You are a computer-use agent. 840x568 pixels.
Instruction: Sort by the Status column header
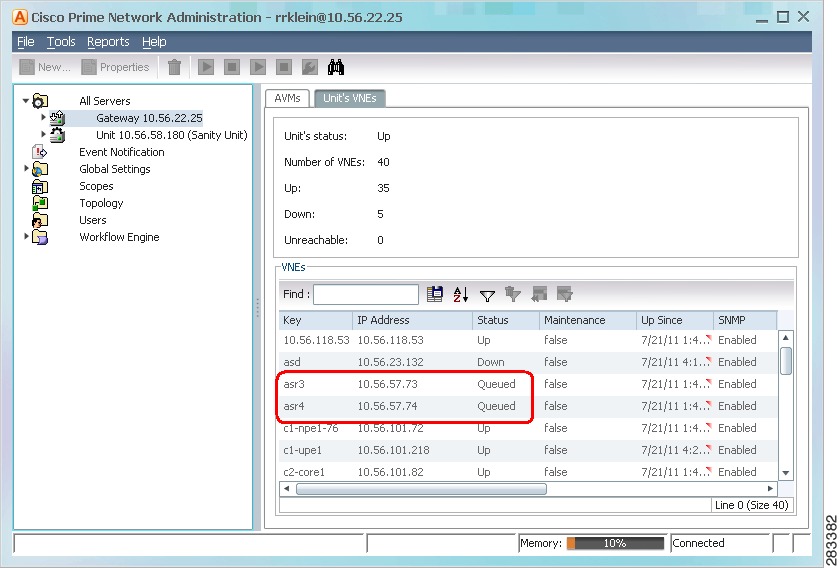(506, 320)
